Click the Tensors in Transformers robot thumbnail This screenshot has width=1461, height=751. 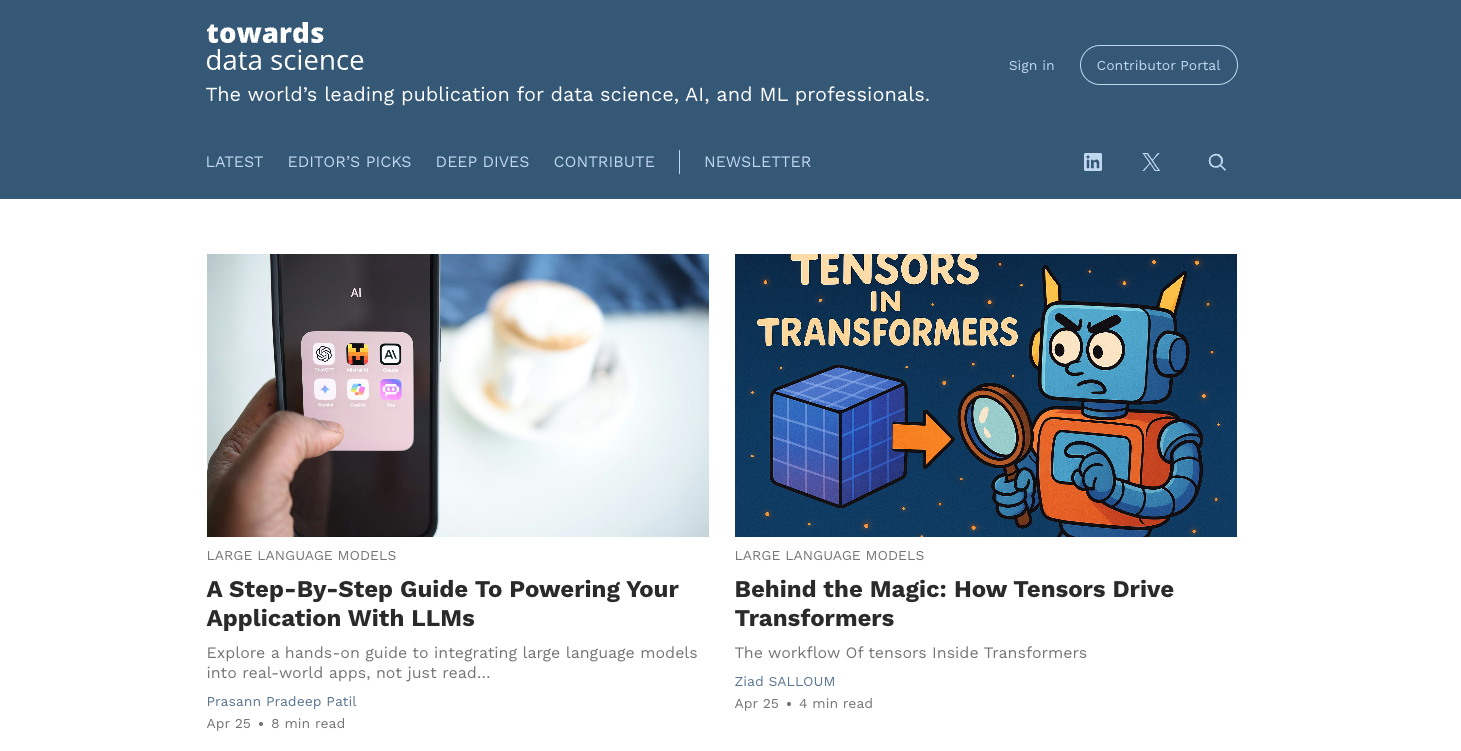coord(985,394)
